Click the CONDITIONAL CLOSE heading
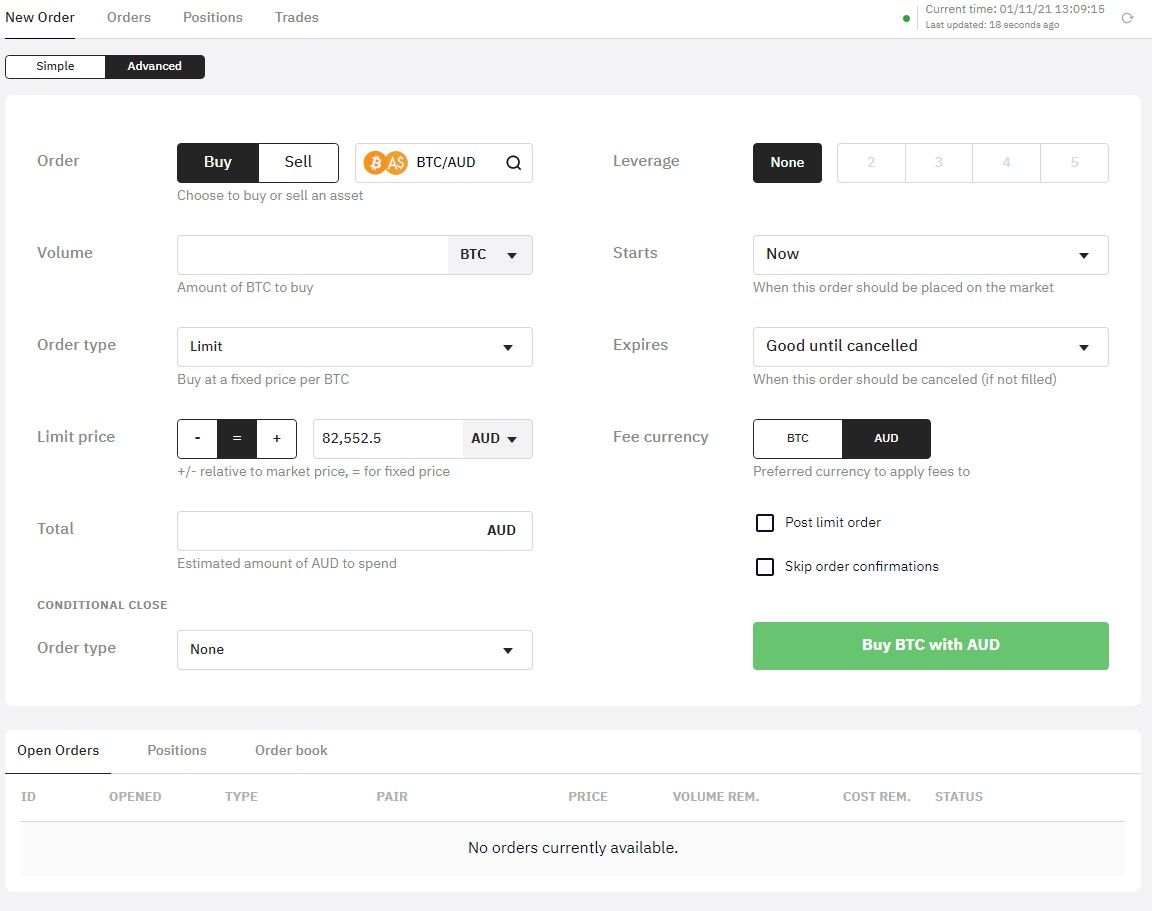The image size is (1152, 911). tap(102, 605)
